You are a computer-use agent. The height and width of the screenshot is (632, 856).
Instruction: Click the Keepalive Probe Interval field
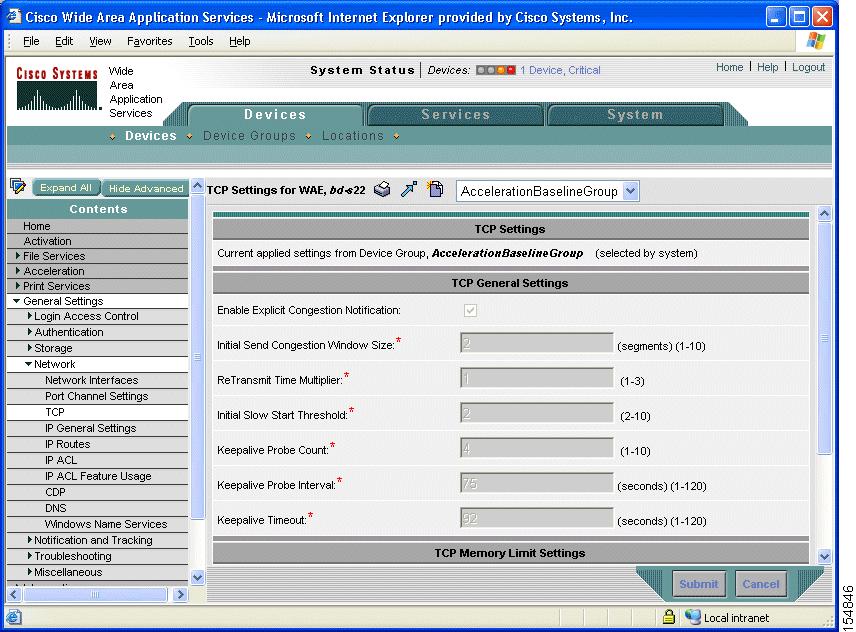click(537, 482)
